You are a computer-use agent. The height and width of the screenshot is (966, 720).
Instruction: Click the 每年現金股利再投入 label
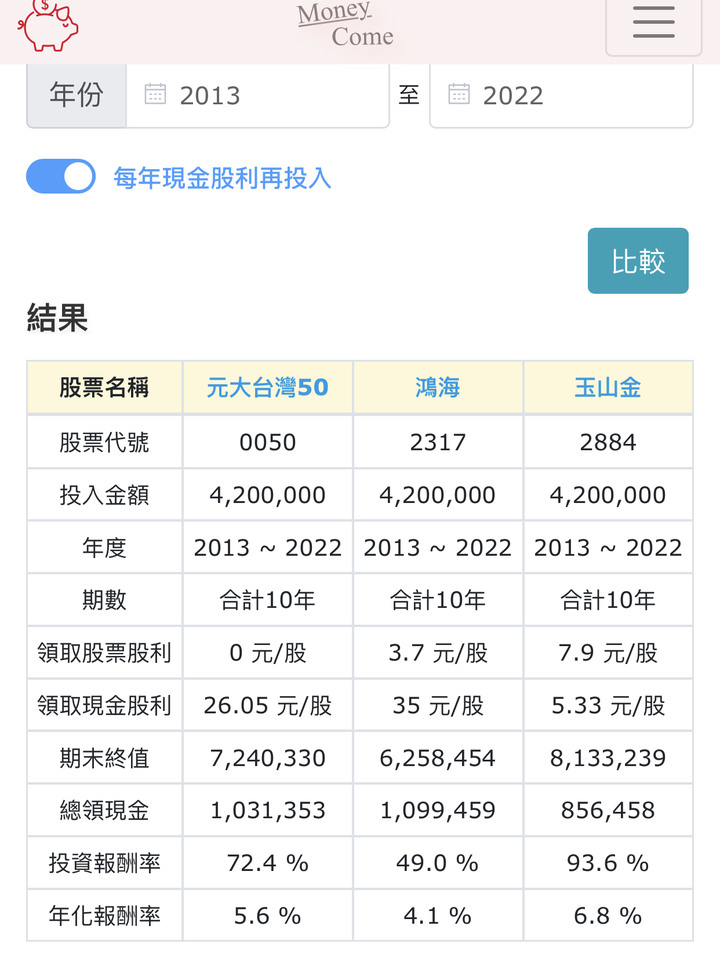tap(222, 178)
